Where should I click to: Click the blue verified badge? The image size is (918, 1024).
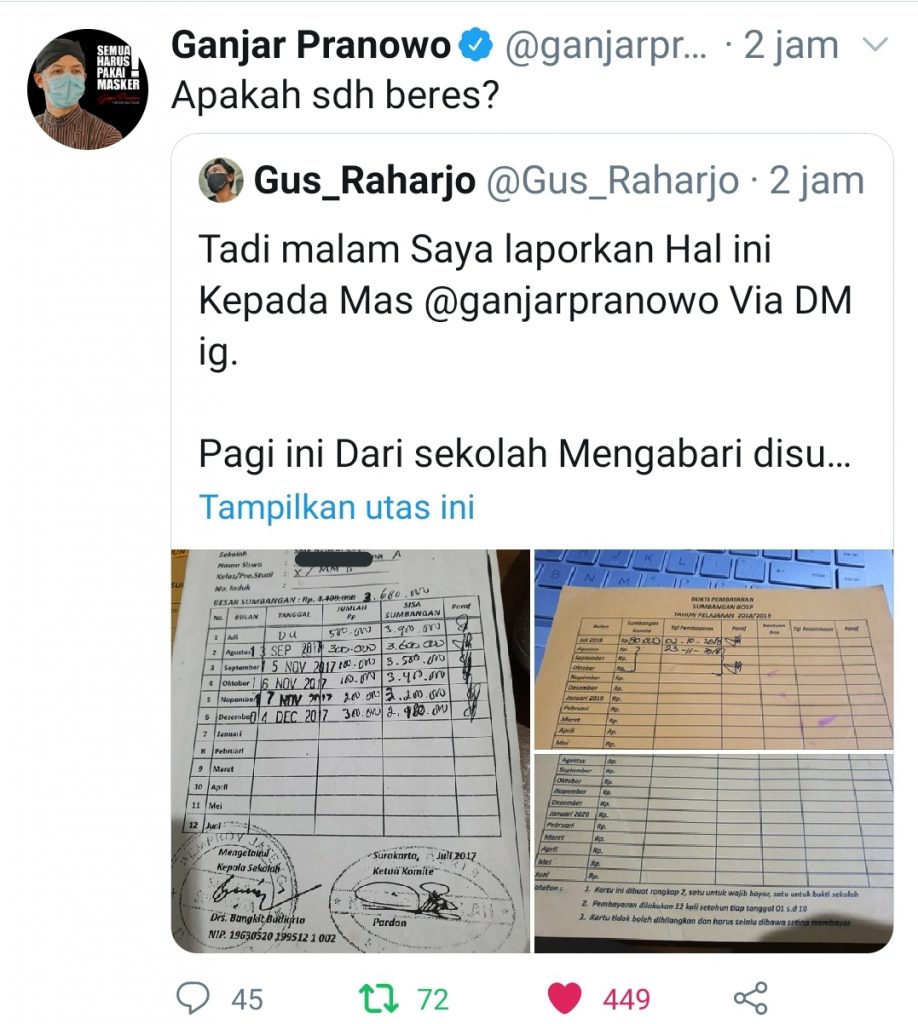[475, 45]
